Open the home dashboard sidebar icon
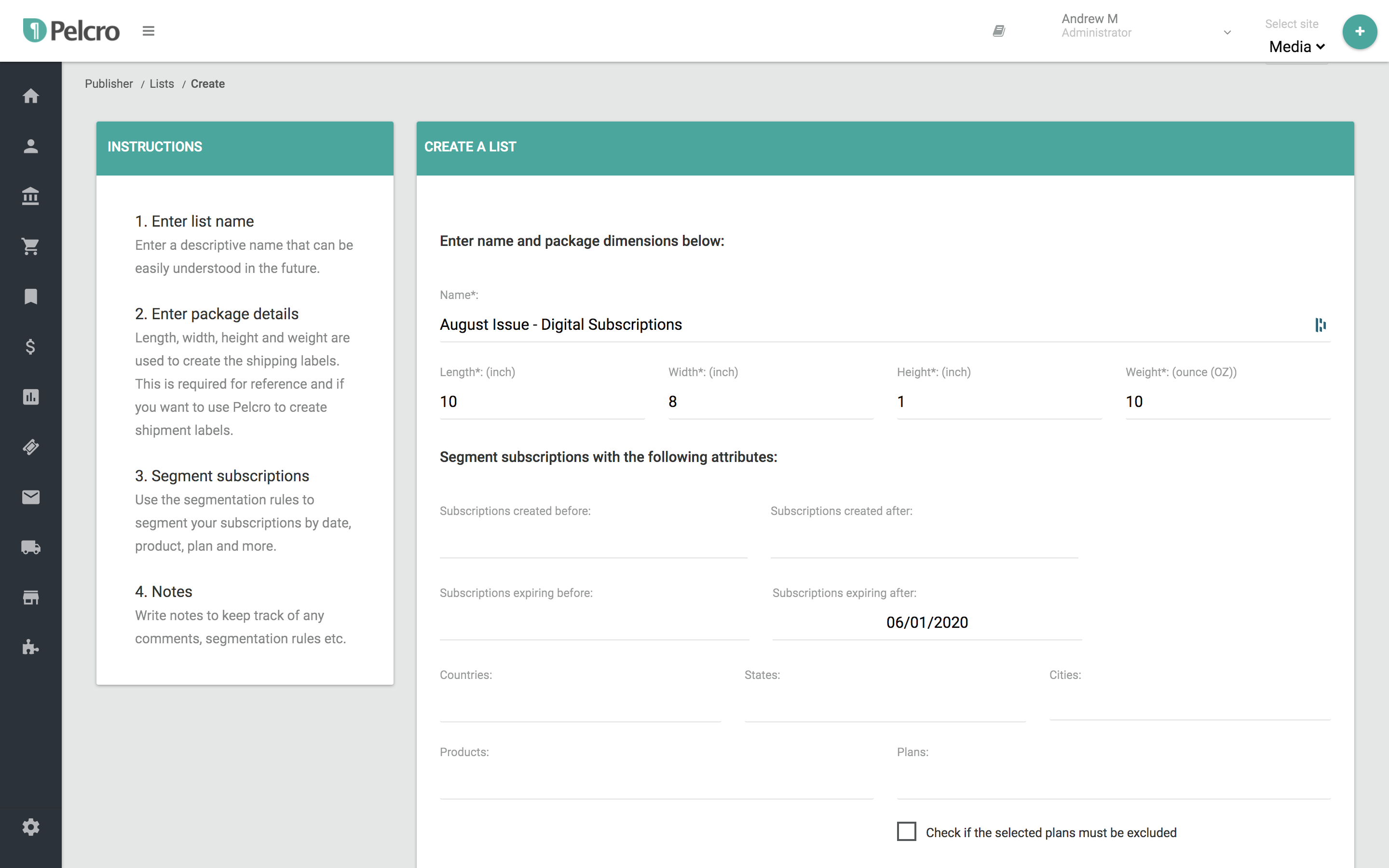The height and width of the screenshot is (868, 1389). tap(30, 96)
